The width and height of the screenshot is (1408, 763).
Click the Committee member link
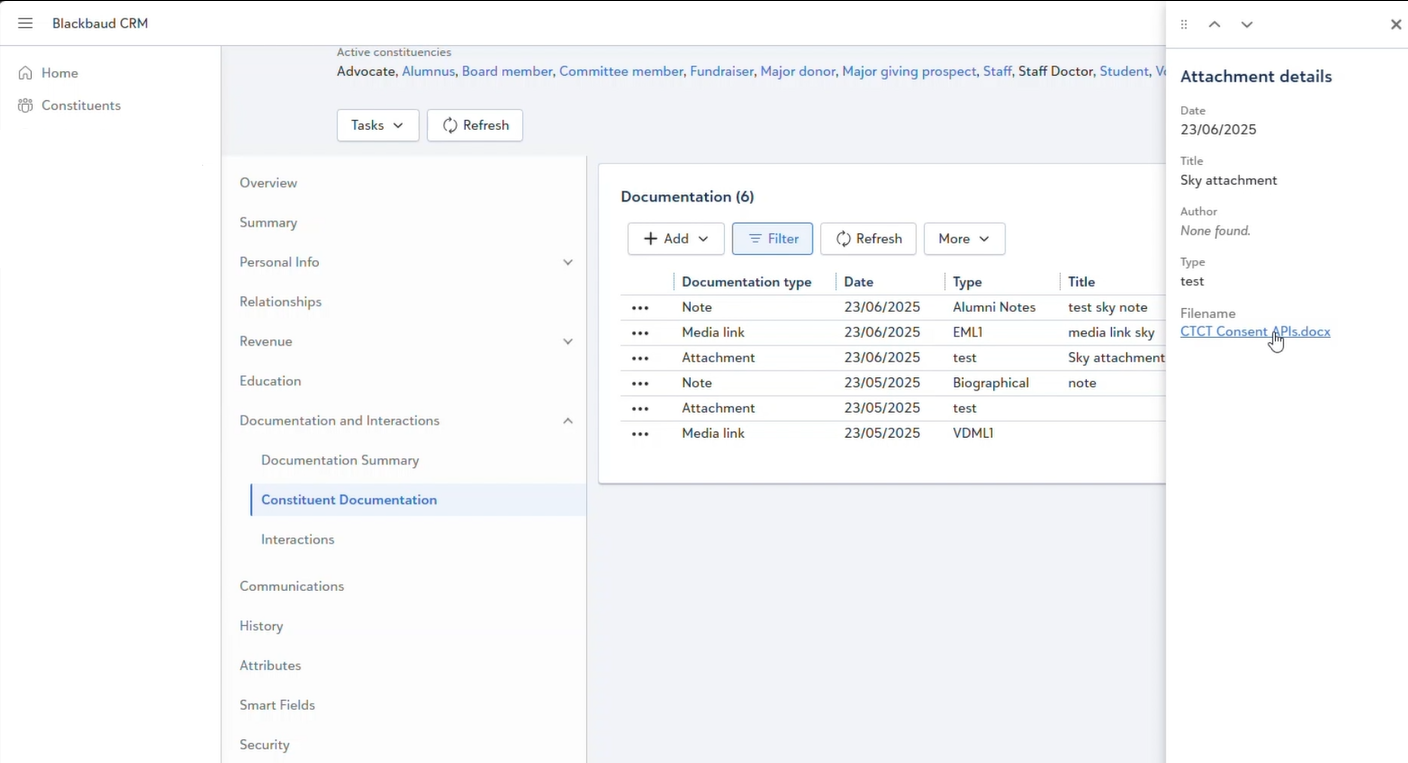point(621,71)
